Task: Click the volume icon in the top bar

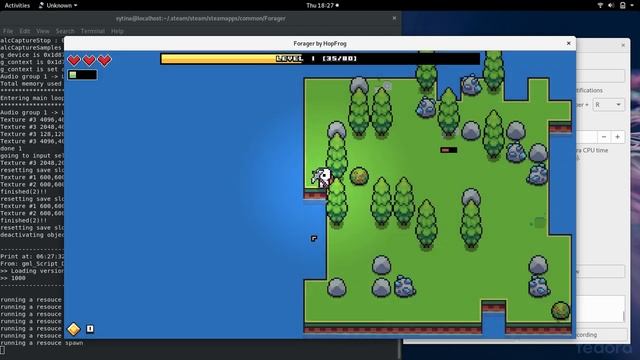Action: coord(611,5)
